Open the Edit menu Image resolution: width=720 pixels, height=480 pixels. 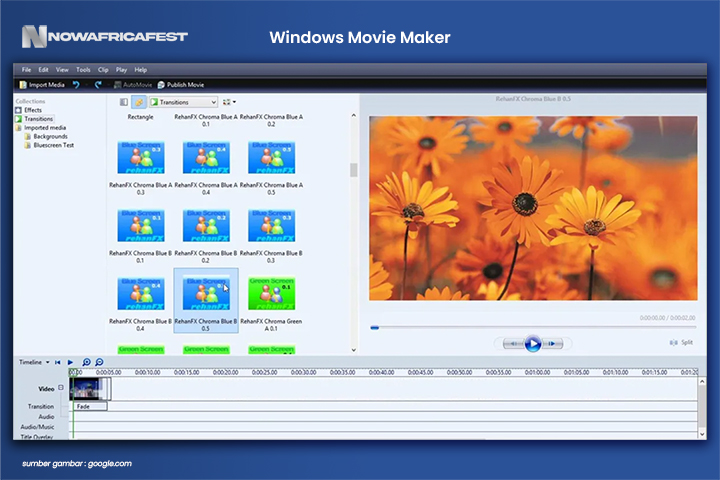point(43,70)
